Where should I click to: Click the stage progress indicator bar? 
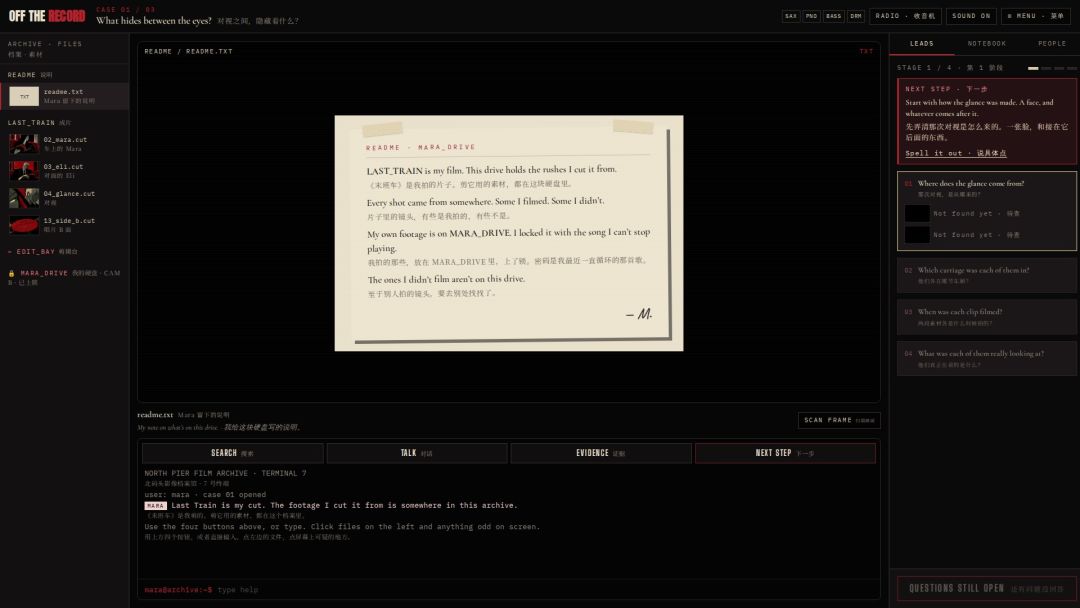tap(1052, 68)
